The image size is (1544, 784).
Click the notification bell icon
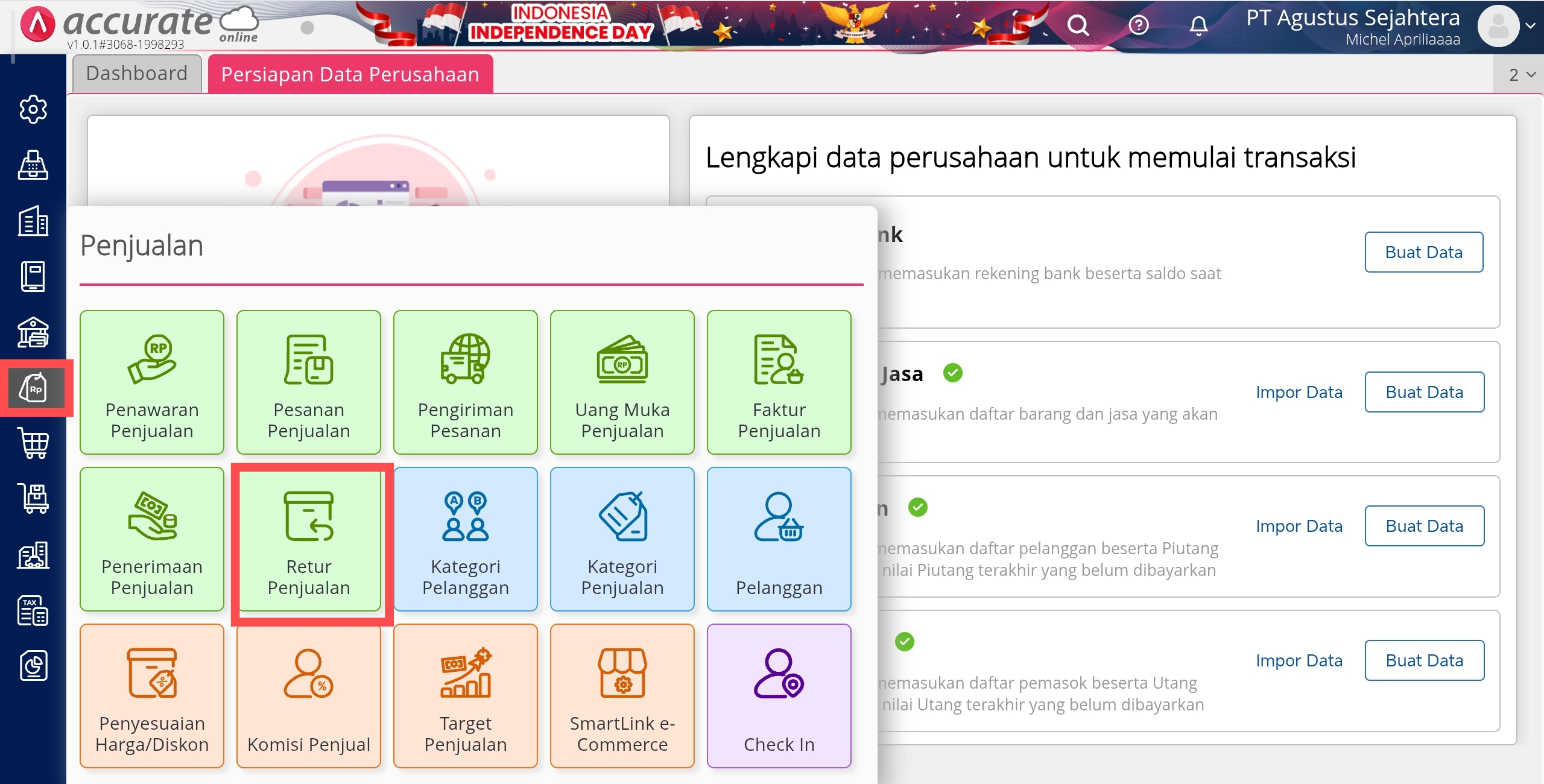point(1198,26)
